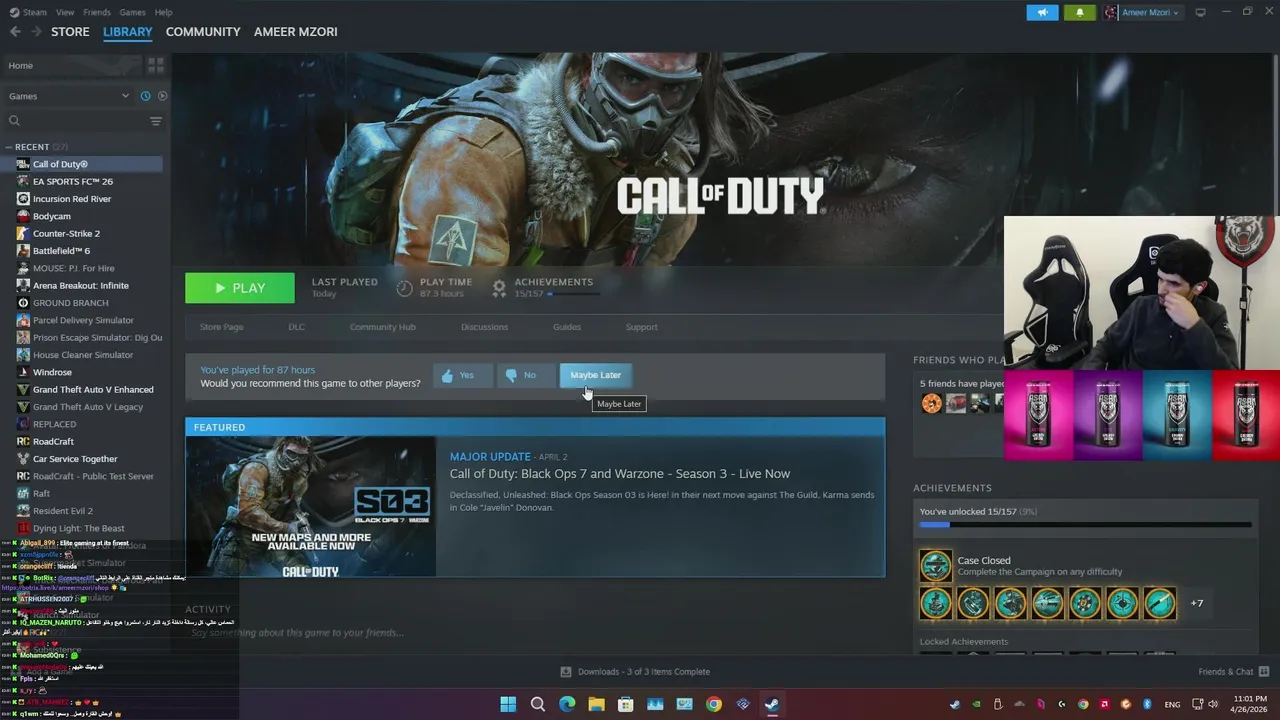Open the volume control in the tray
The height and width of the screenshot is (720, 1280).
pyautogui.click(x=1214, y=704)
